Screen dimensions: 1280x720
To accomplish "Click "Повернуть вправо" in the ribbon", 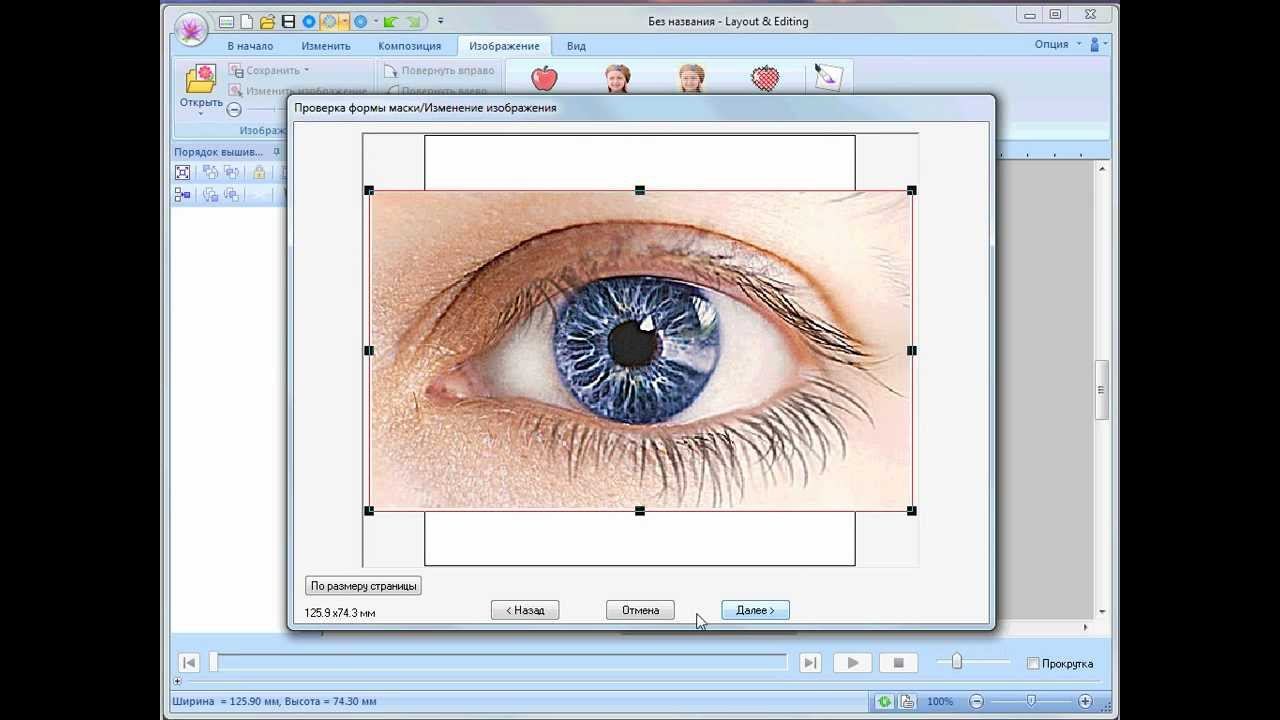I will [x=439, y=71].
